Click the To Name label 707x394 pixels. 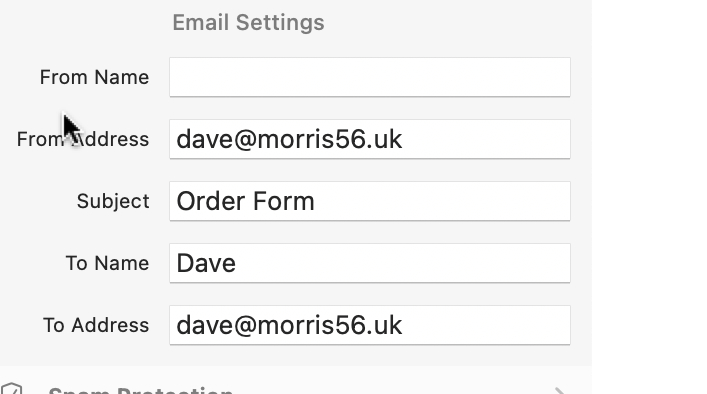click(107, 263)
